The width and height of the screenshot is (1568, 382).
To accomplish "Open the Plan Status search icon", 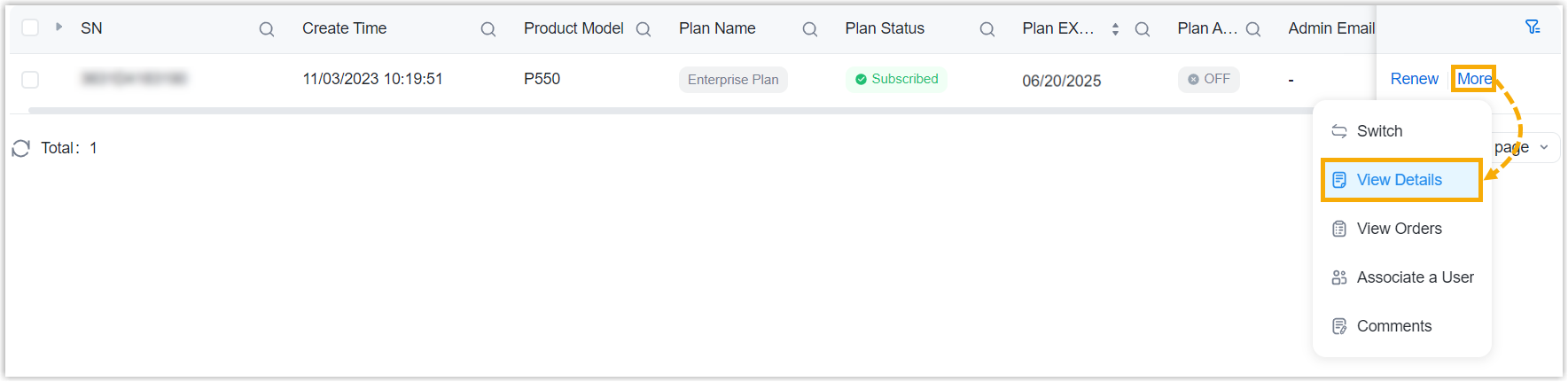I will [987, 29].
